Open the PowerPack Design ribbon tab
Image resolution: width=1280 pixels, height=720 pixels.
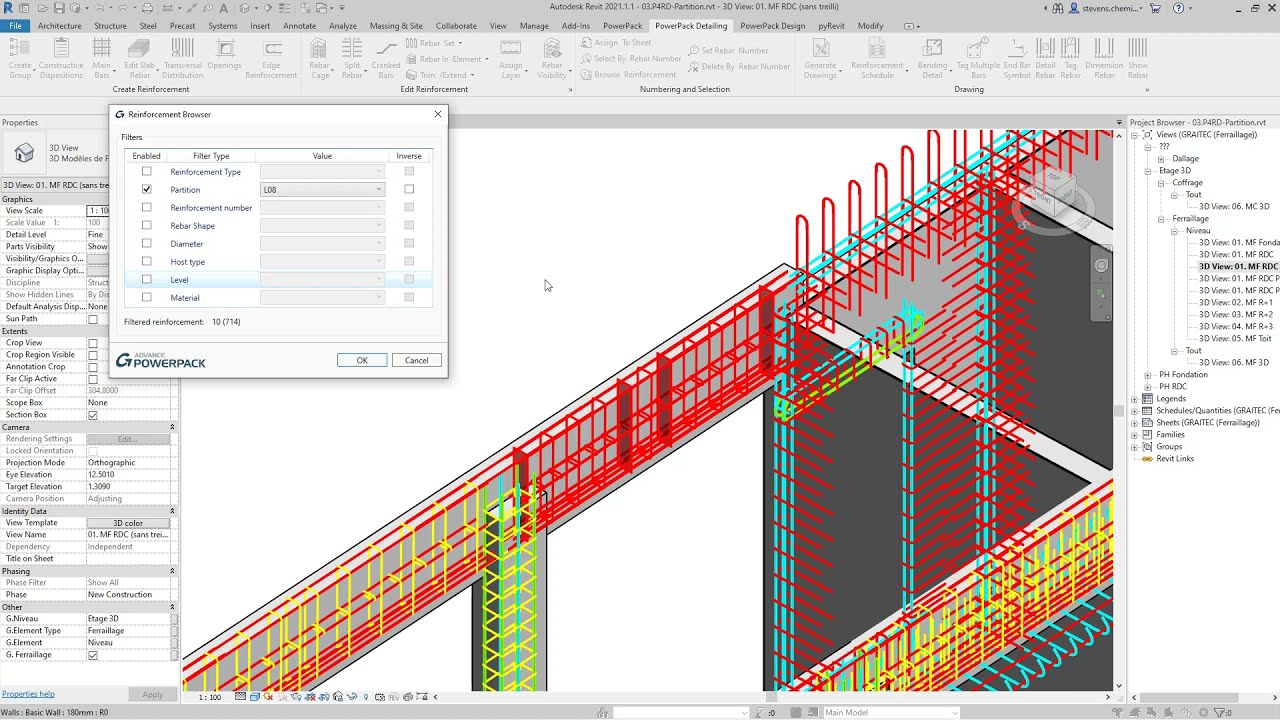click(x=773, y=26)
